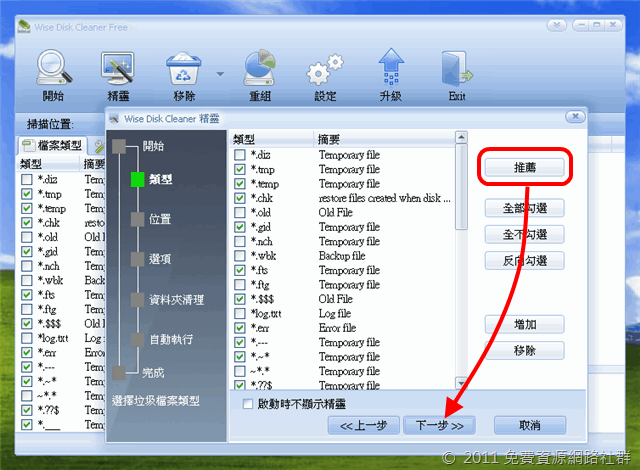Select 'restore files created when disk ...' text
Viewport: 640px width, 470px height.
point(384,198)
